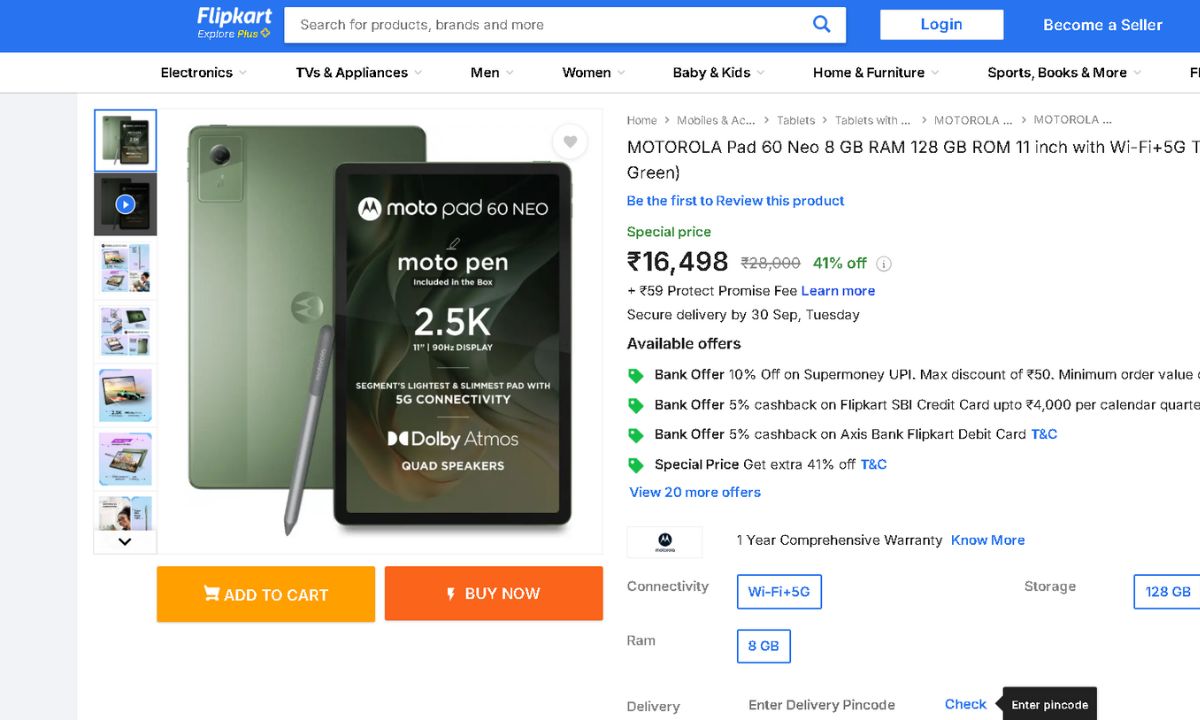Image resolution: width=1200 pixels, height=720 pixels.
Task: Click the price info icon beside 41% off
Action: (x=884, y=264)
